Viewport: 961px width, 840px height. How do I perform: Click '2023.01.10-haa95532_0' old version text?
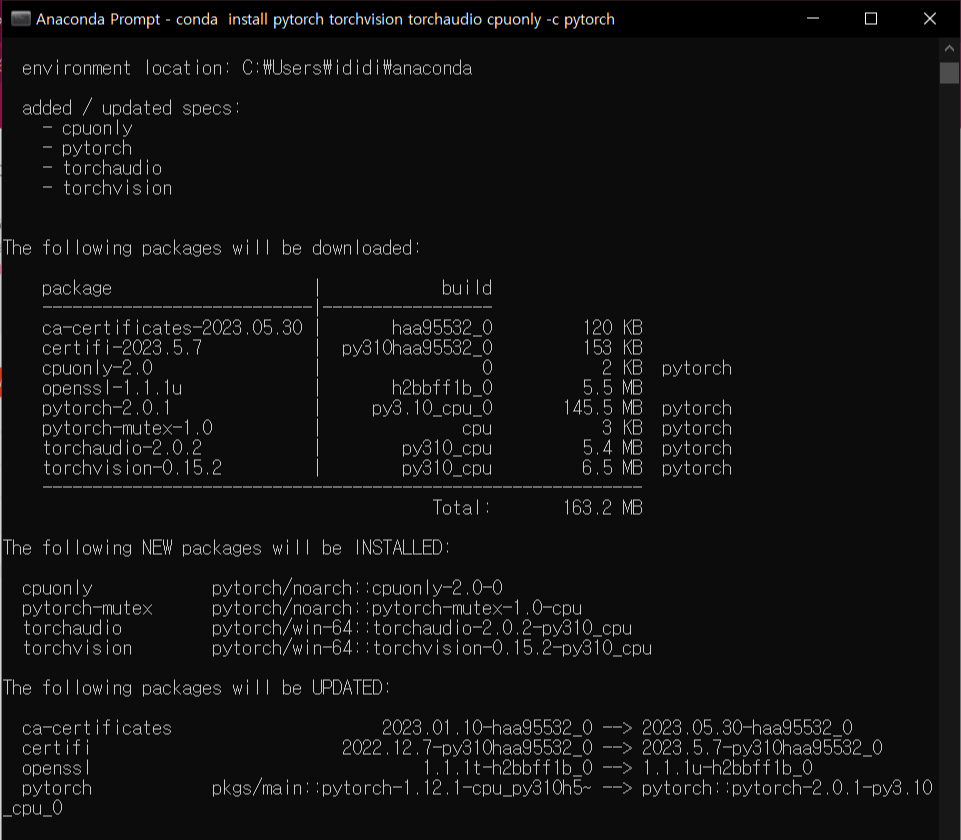487,728
